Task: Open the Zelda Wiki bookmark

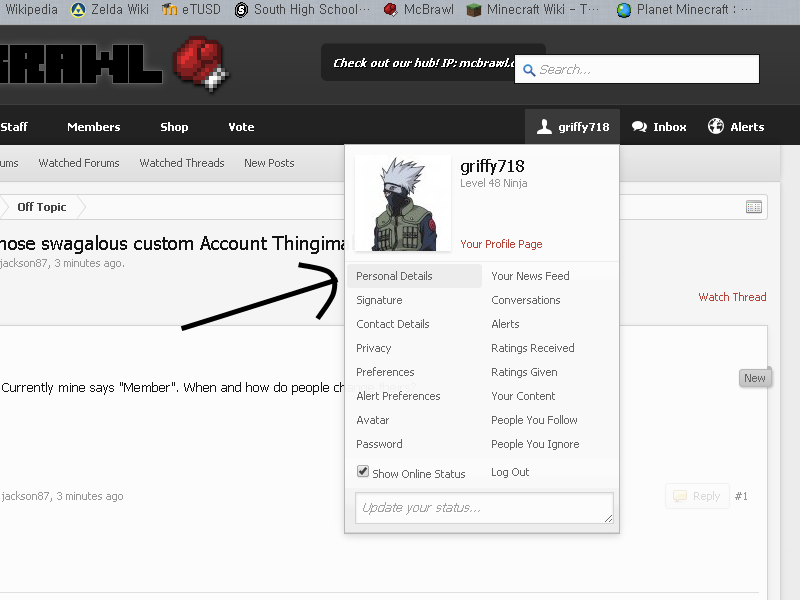Action: pos(110,10)
